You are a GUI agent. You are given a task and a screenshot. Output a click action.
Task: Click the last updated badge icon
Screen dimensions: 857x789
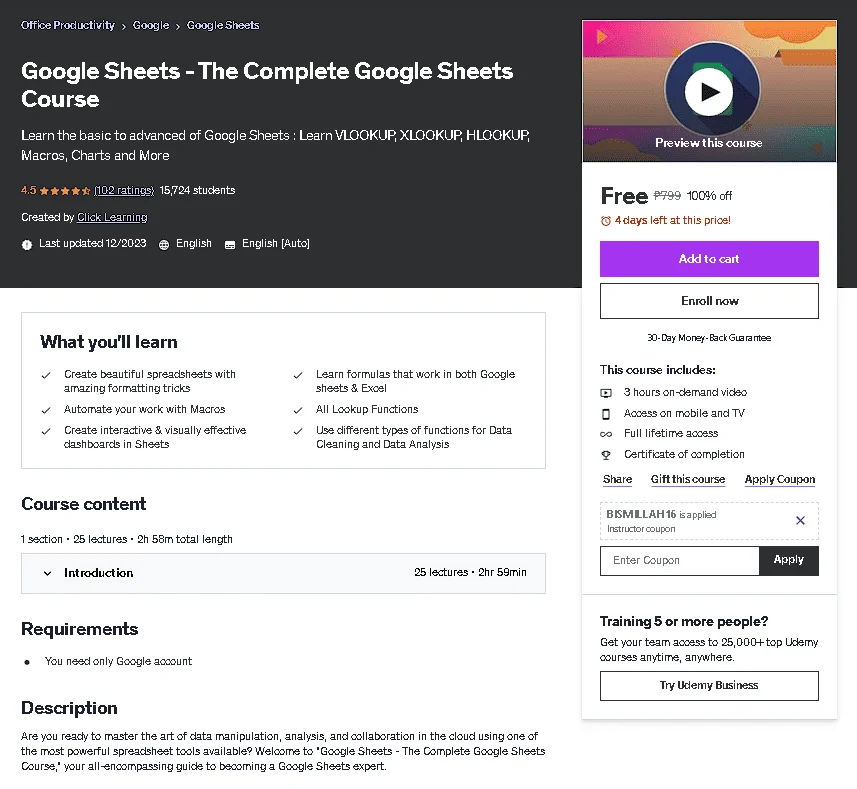click(27, 244)
